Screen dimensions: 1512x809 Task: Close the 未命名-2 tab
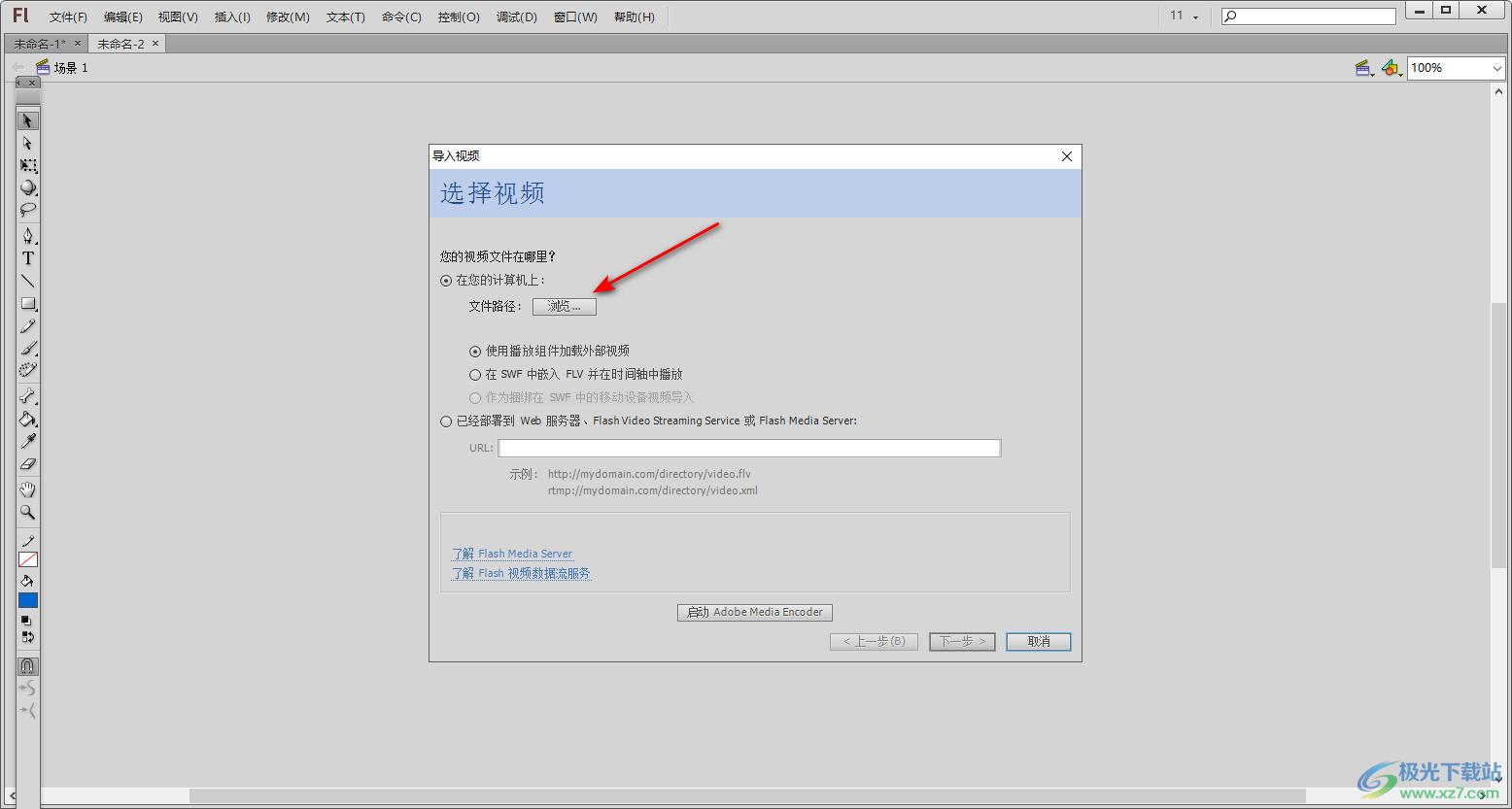point(155,44)
